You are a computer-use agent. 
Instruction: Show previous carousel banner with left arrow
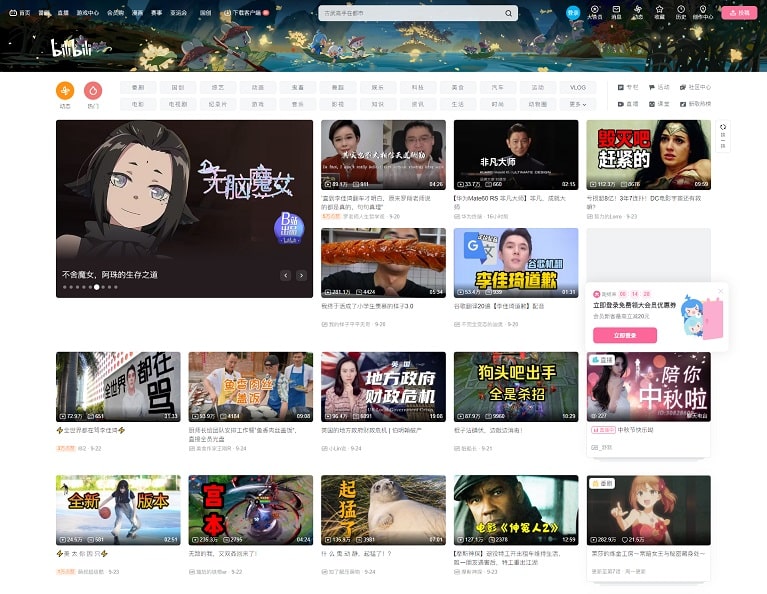pyautogui.click(x=286, y=275)
